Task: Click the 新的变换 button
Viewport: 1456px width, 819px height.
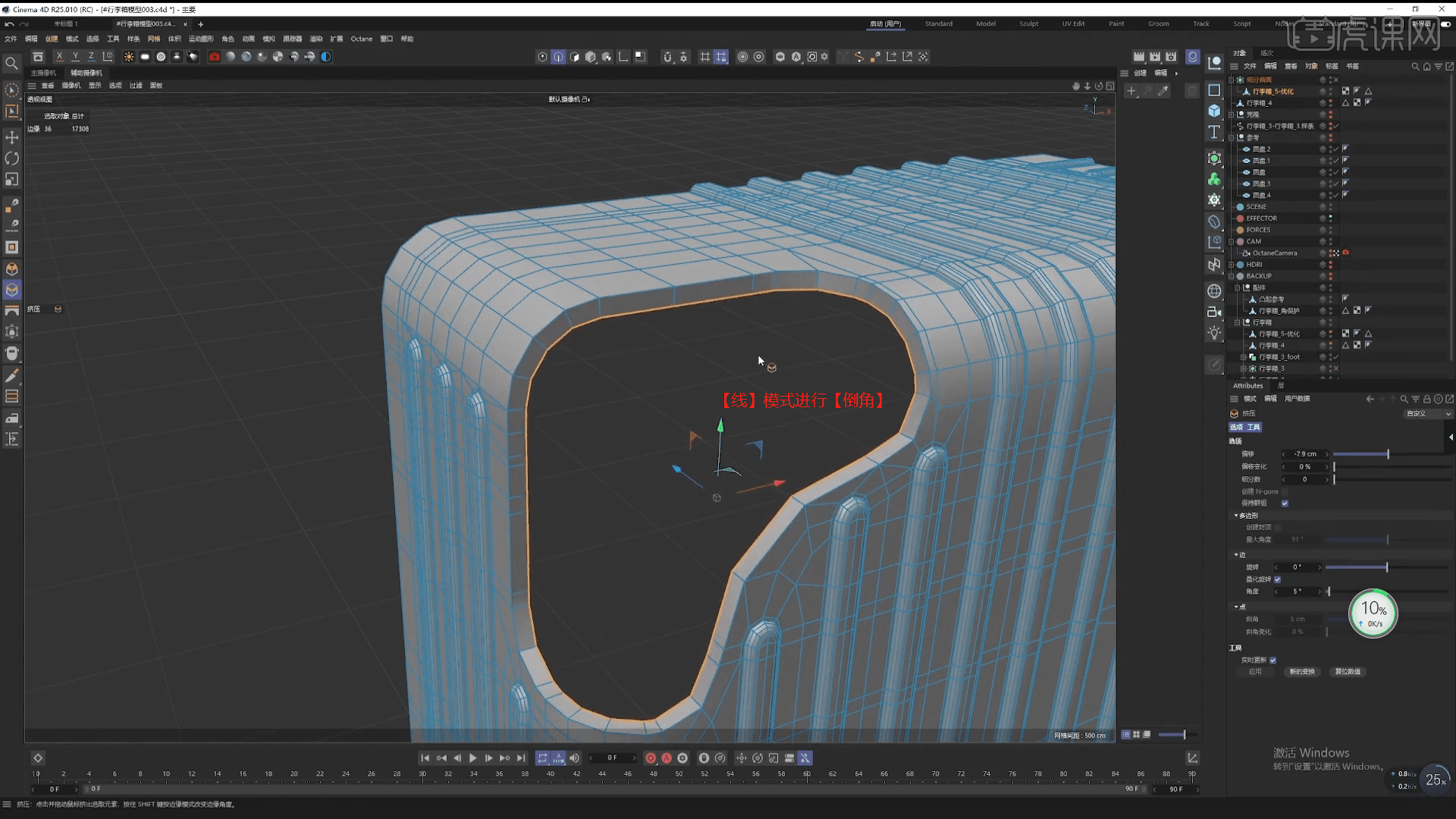Action: (x=1302, y=672)
